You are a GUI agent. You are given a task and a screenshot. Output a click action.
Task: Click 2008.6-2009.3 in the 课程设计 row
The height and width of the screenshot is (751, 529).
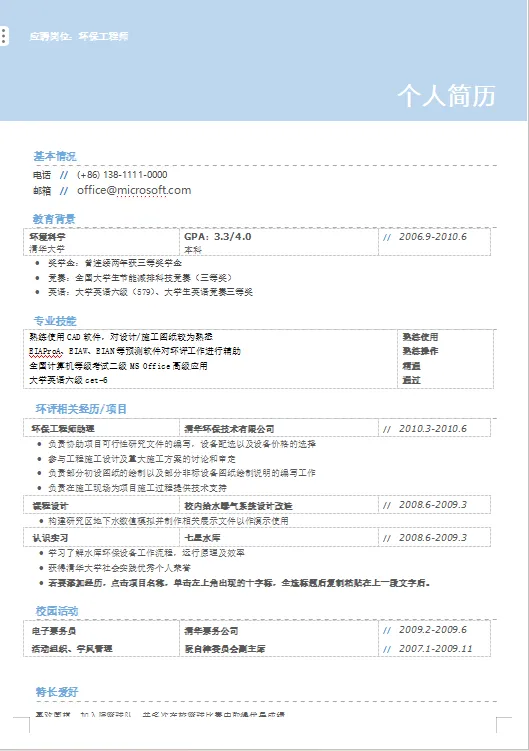pos(433,504)
